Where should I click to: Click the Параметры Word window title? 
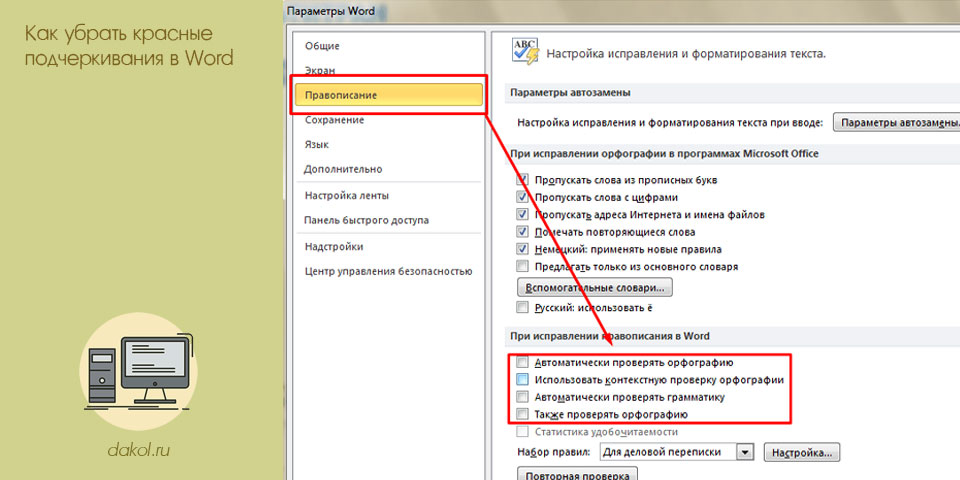(331, 11)
